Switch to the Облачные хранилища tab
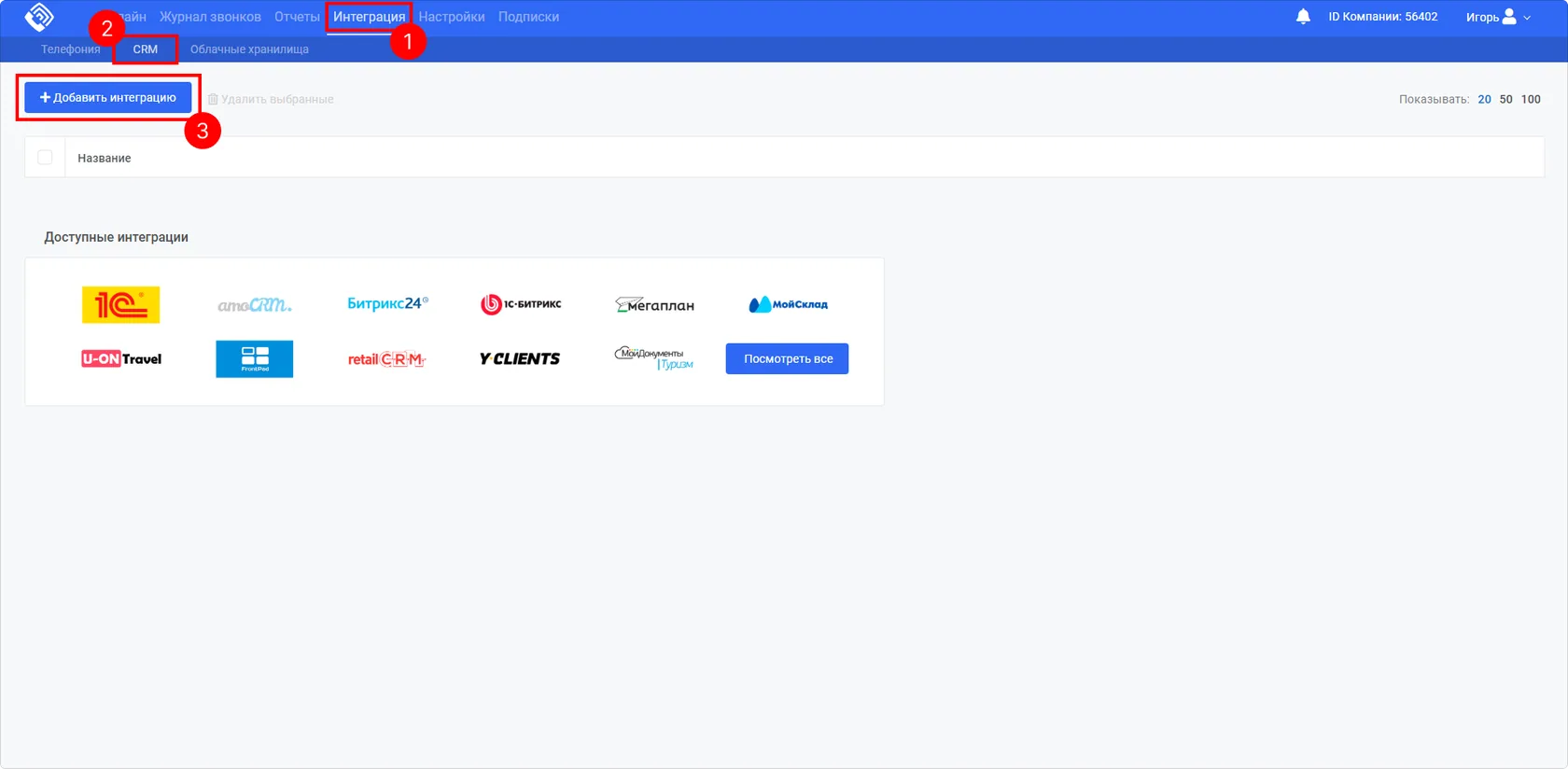 (x=249, y=49)
